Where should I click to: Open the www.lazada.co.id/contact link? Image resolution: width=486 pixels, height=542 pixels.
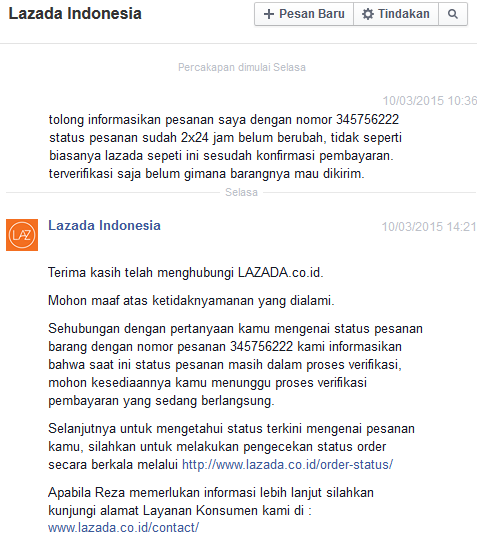pyautogui.click(x=123, y=528)
